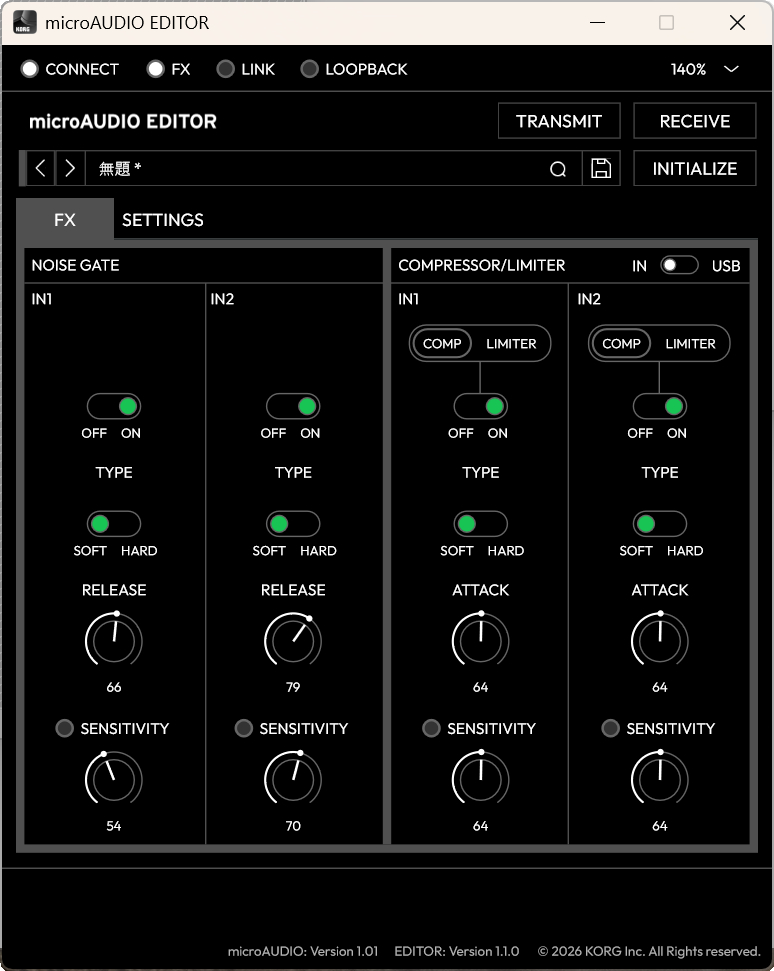Click Noise Gate IN1 SENSITIVITY indicator LED
The image size is (774, 971).
(x=64, y=728)
